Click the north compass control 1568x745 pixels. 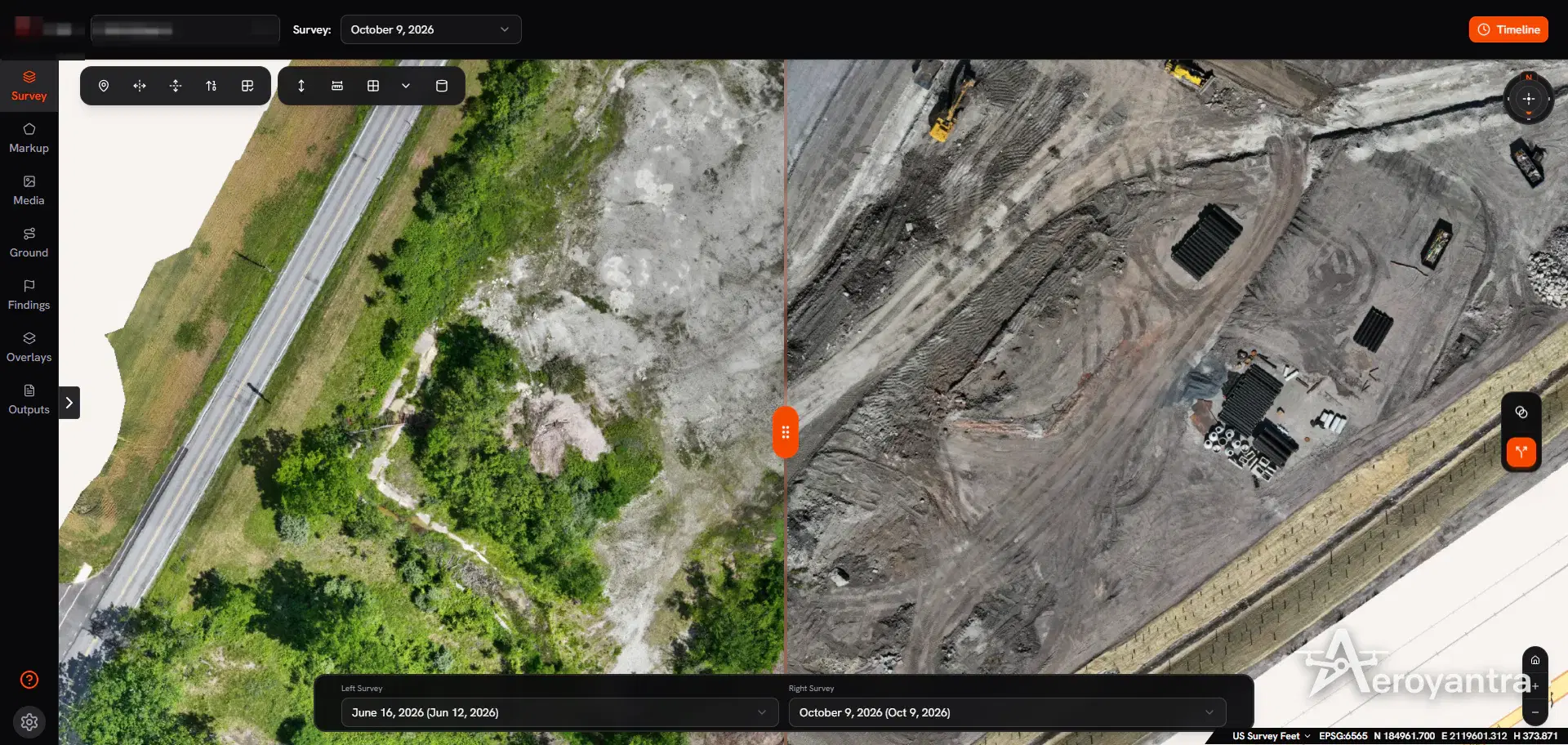(x=1529, y=99)
